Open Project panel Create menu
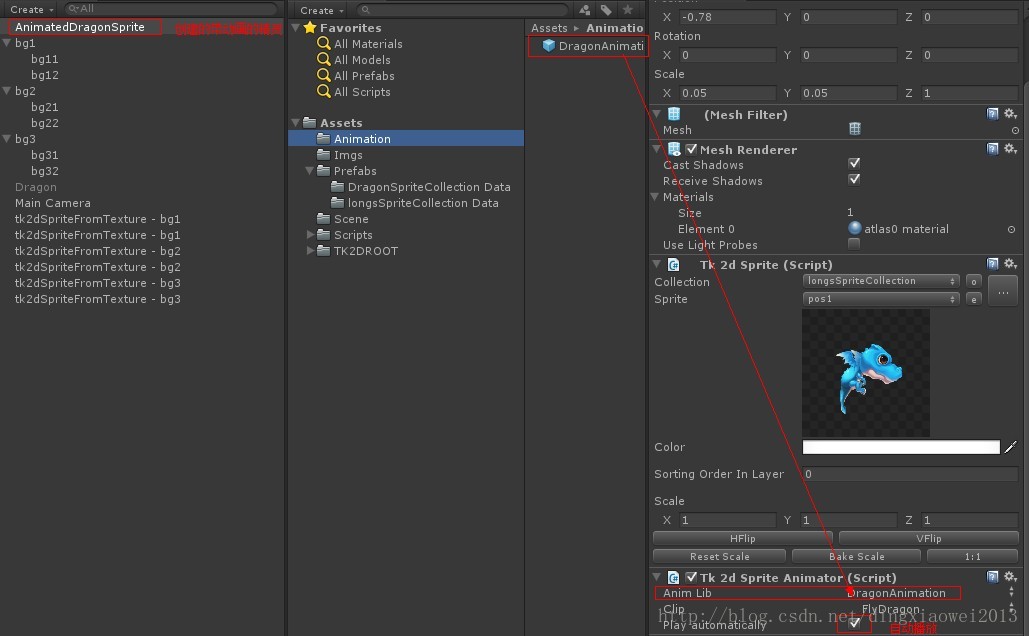This screenshot has width=1029, height=636. 322,11
